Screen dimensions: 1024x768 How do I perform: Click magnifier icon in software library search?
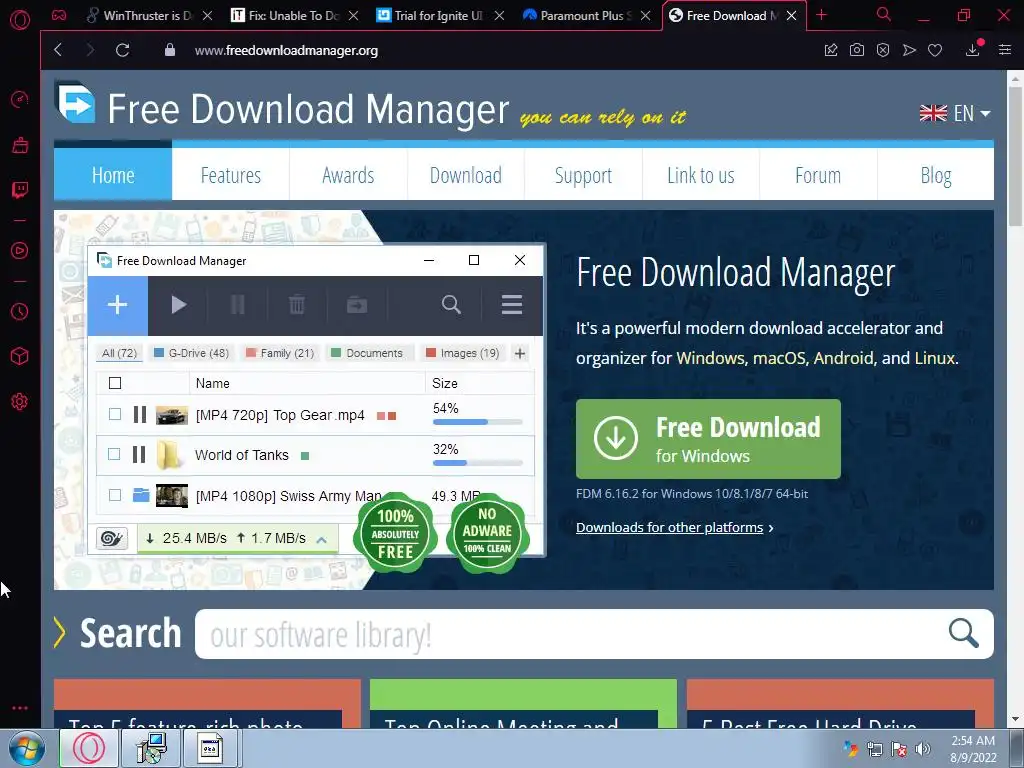point(963,633)
